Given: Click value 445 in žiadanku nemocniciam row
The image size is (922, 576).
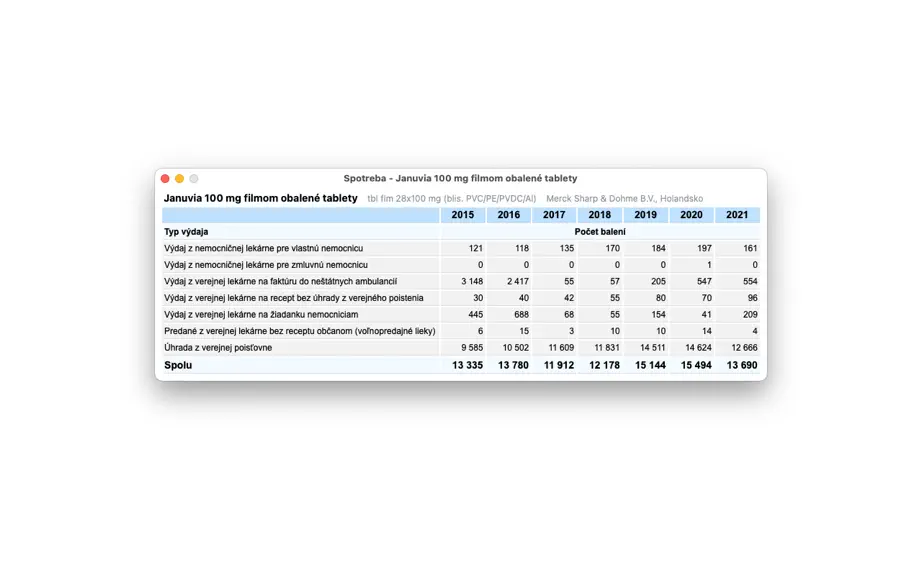Looking at the screenshot, I should point(476,314).
